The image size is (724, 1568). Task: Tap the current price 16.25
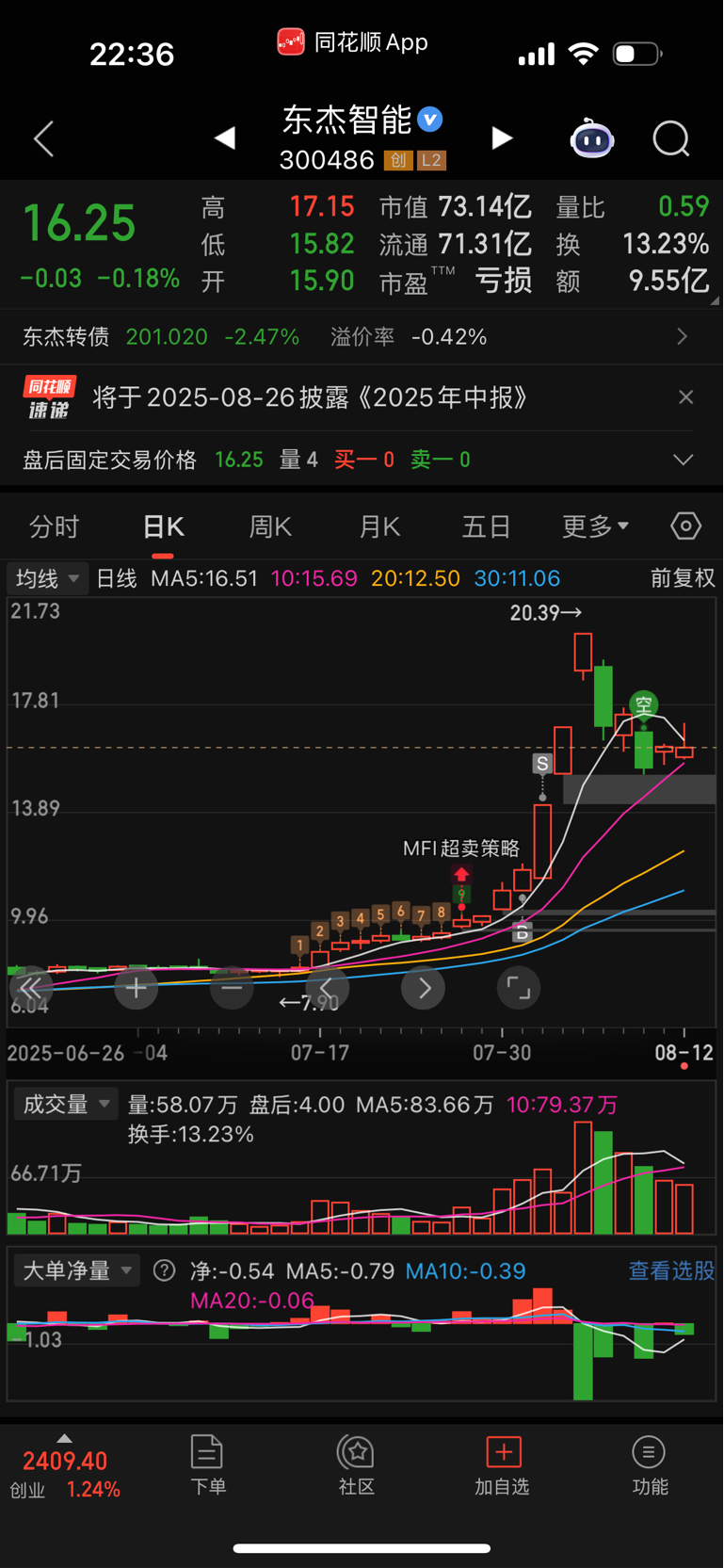(80, 224)
